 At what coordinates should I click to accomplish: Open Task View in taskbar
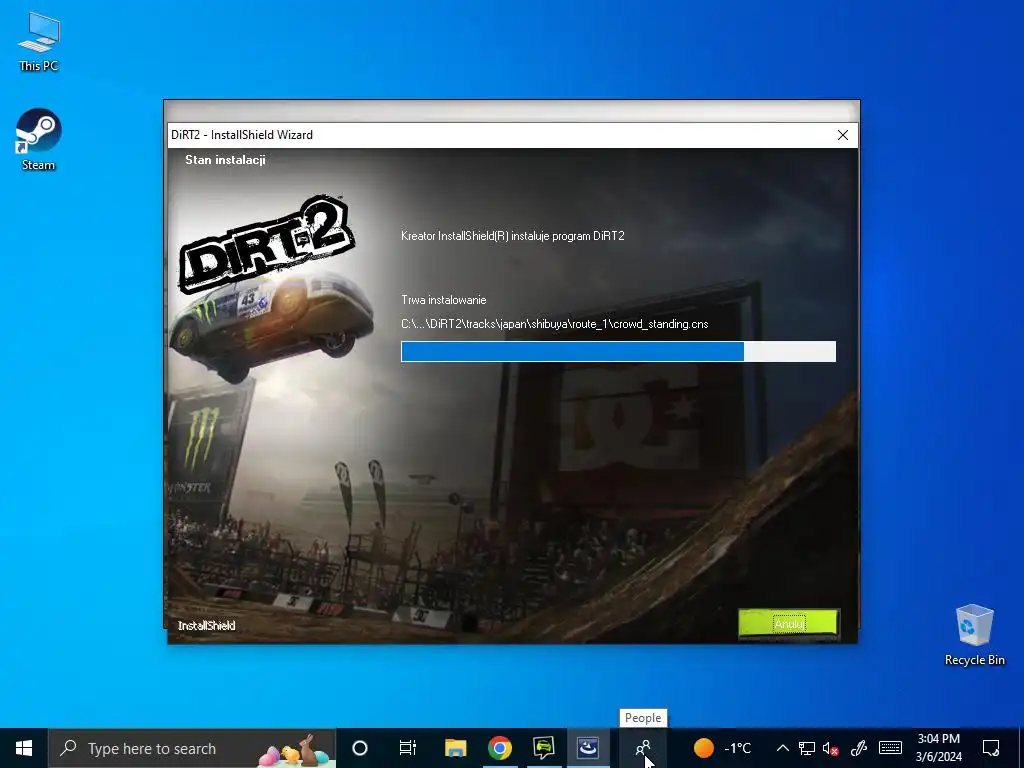pos(408,748)
